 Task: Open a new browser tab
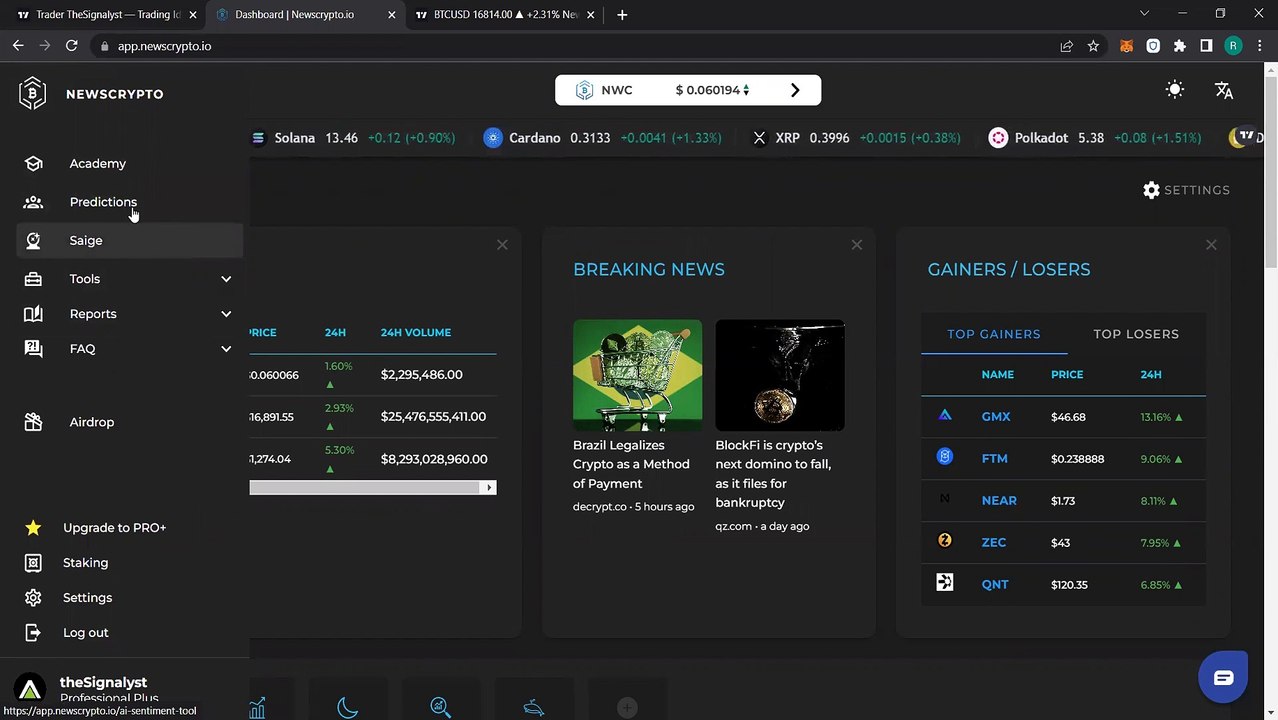(622, 15)
